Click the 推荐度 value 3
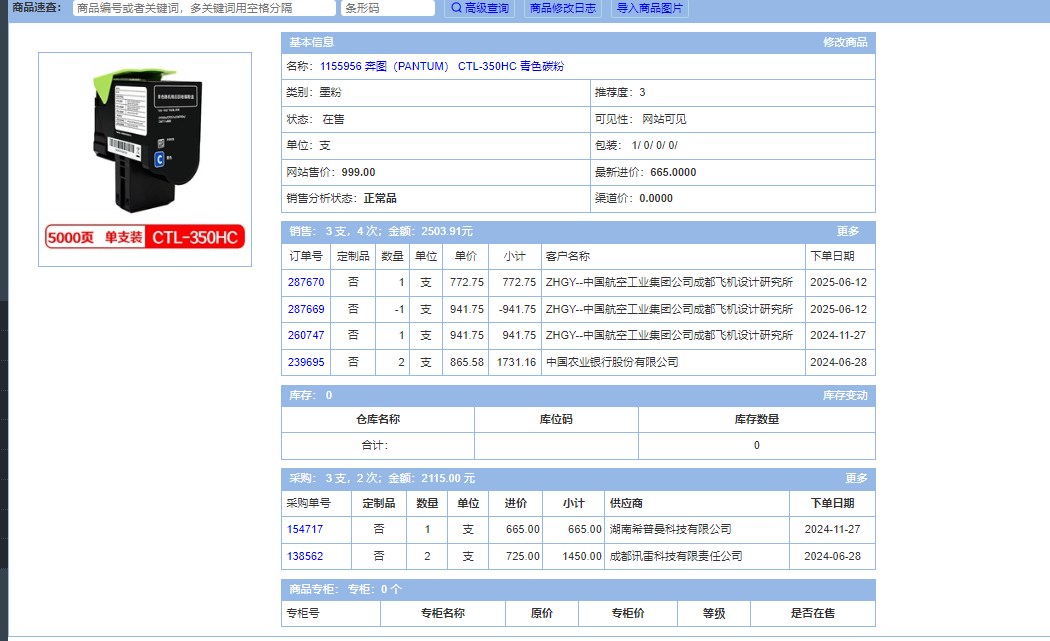Viewport: 1050px width, 641px height. 642,92
